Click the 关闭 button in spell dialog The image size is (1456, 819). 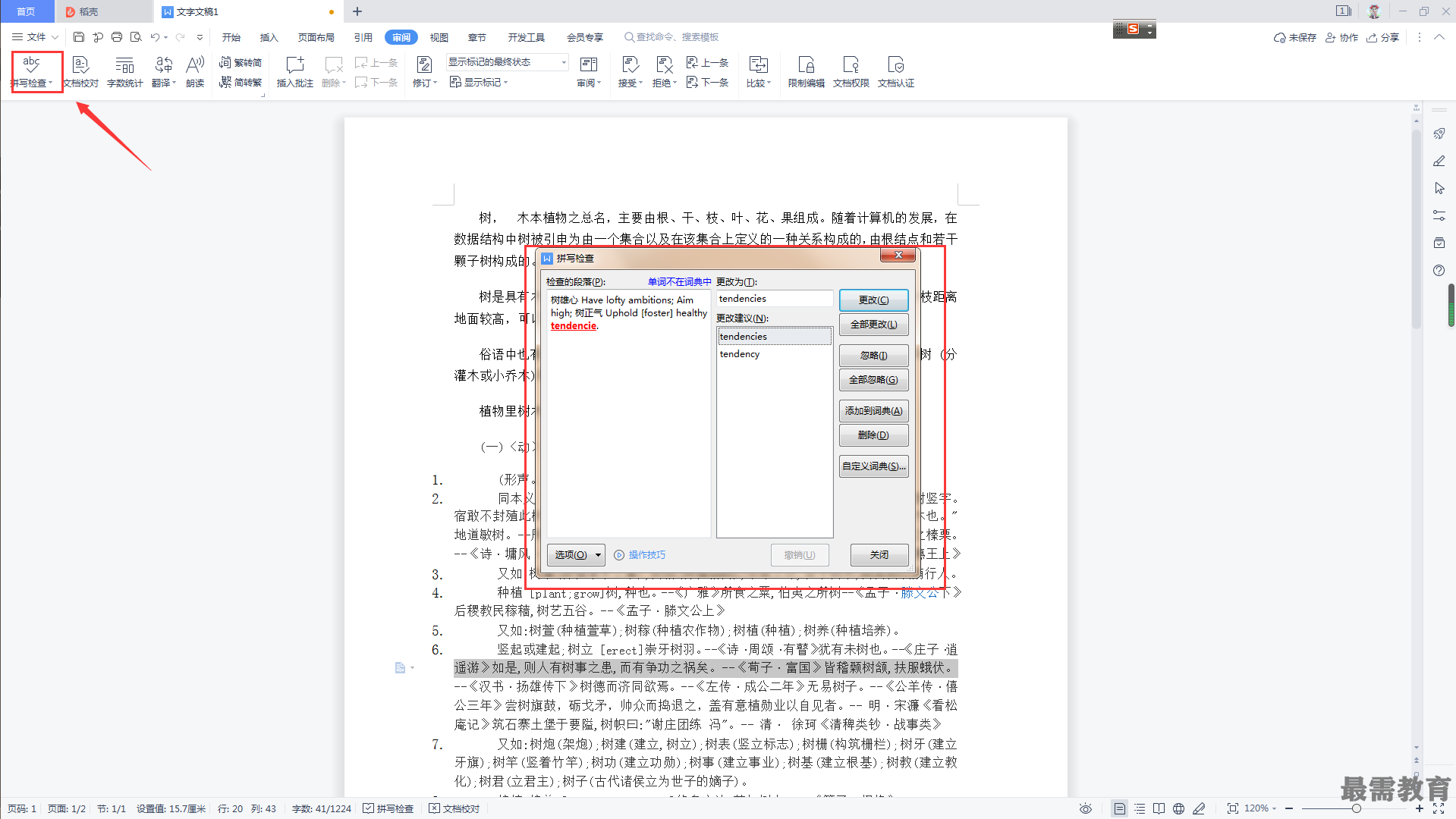[x=879, y=555]
